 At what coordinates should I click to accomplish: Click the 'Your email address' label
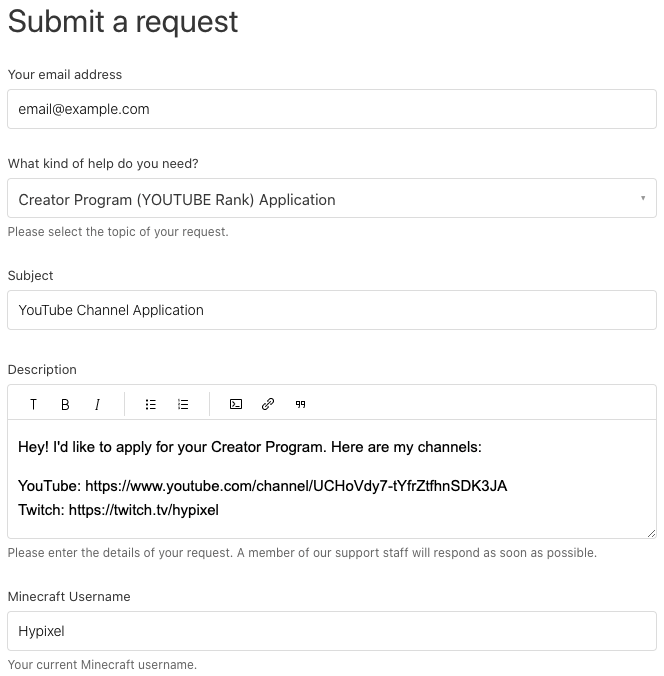(65, 75)
